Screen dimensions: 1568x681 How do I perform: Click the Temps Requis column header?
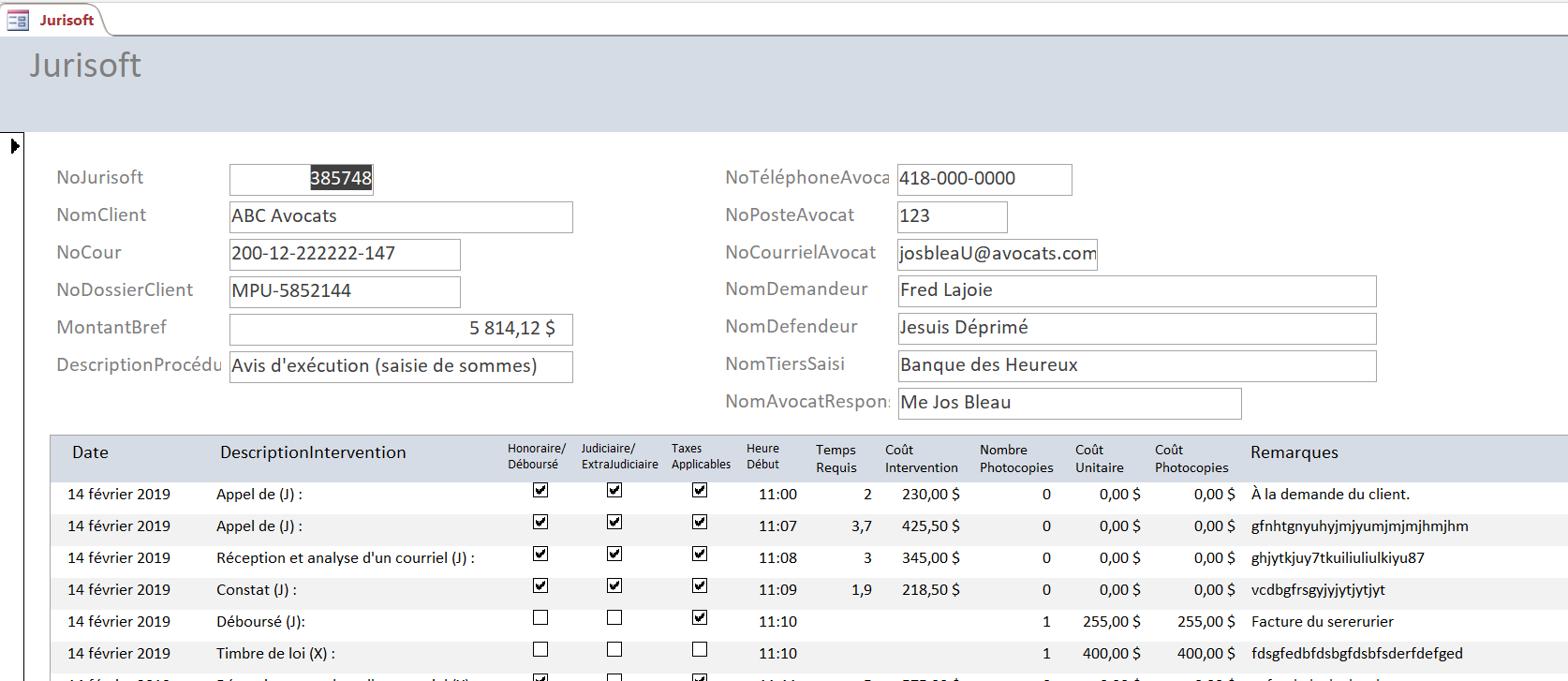click(836, 458)
